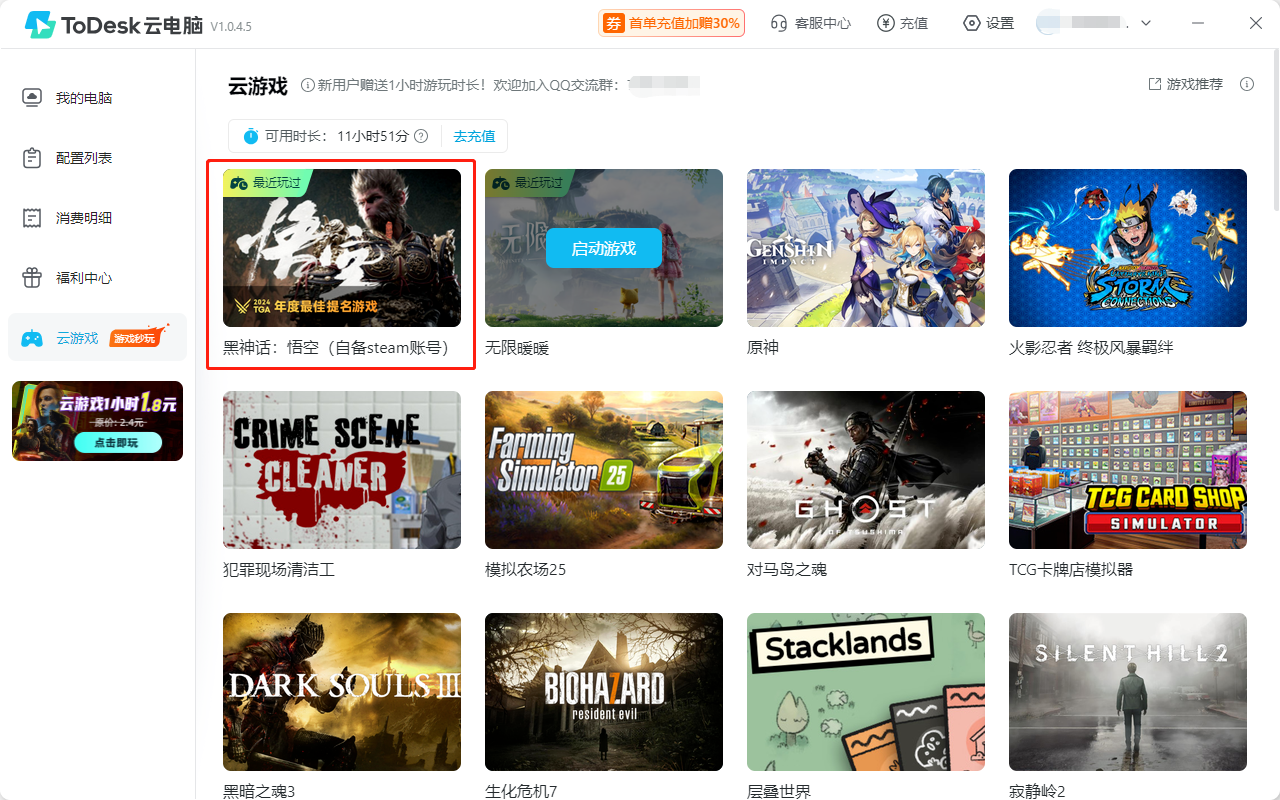Click title 黑神话：悟空（自备steam账号）
This screenshot has height=800, width=1280.
coord(336,348)
